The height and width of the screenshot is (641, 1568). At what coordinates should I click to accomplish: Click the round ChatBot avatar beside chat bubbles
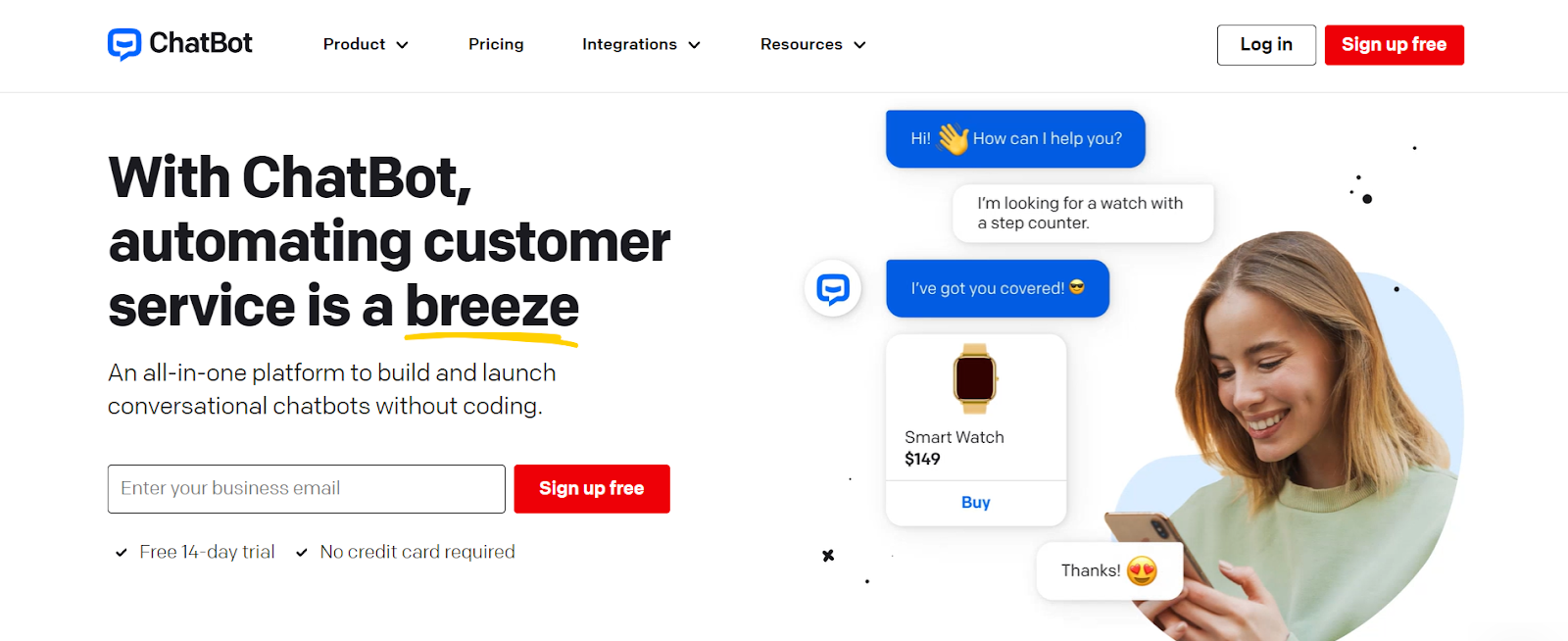[833, 289]
